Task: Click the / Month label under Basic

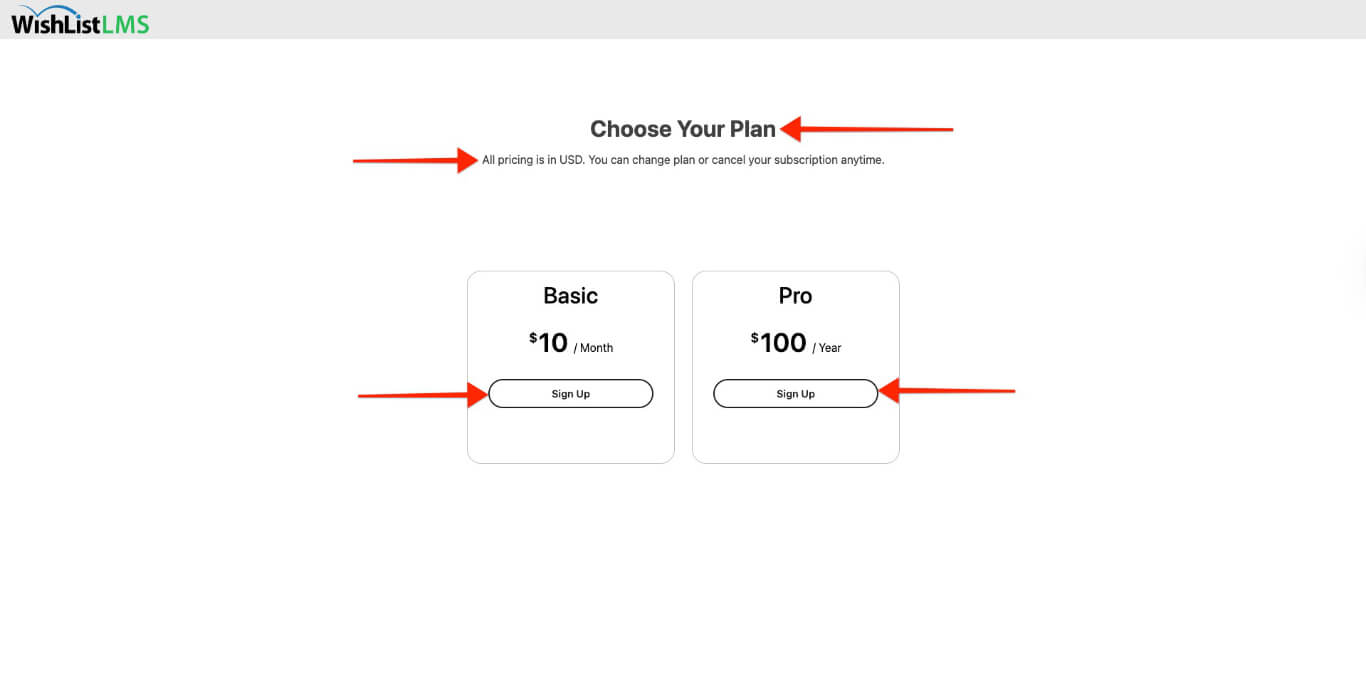Action: click(594, 347)
